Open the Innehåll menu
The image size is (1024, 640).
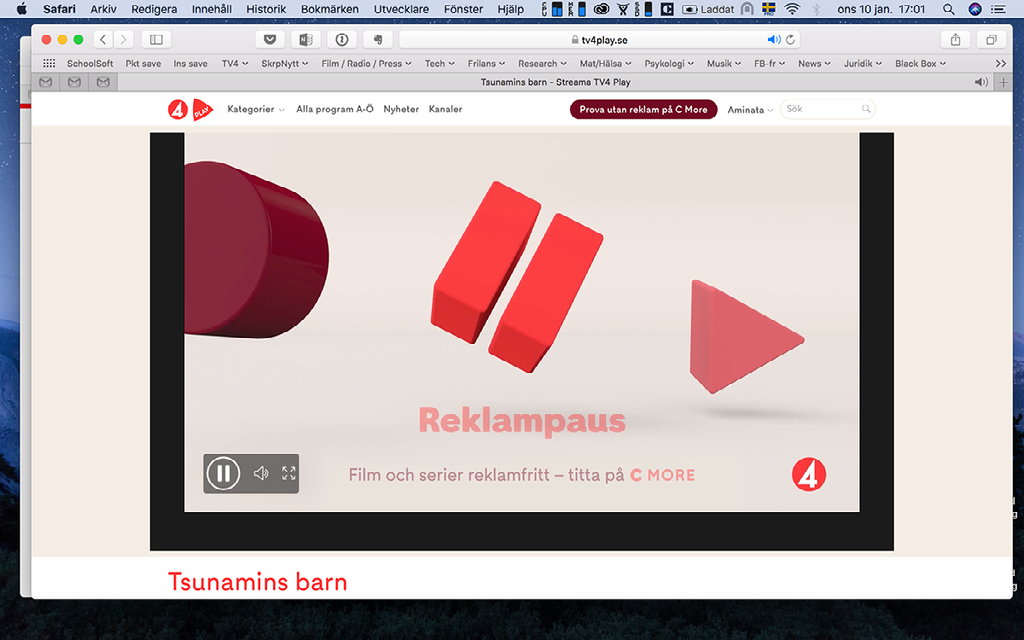[212, 9]
